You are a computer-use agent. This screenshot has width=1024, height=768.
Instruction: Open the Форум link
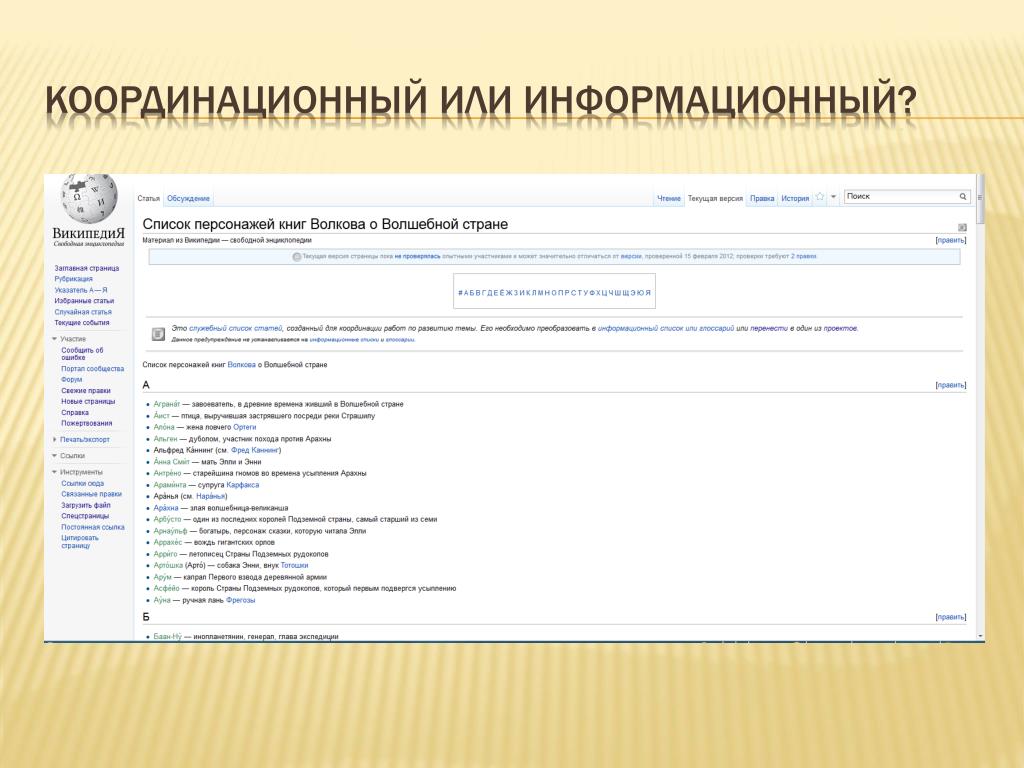[x=72, y=379]
